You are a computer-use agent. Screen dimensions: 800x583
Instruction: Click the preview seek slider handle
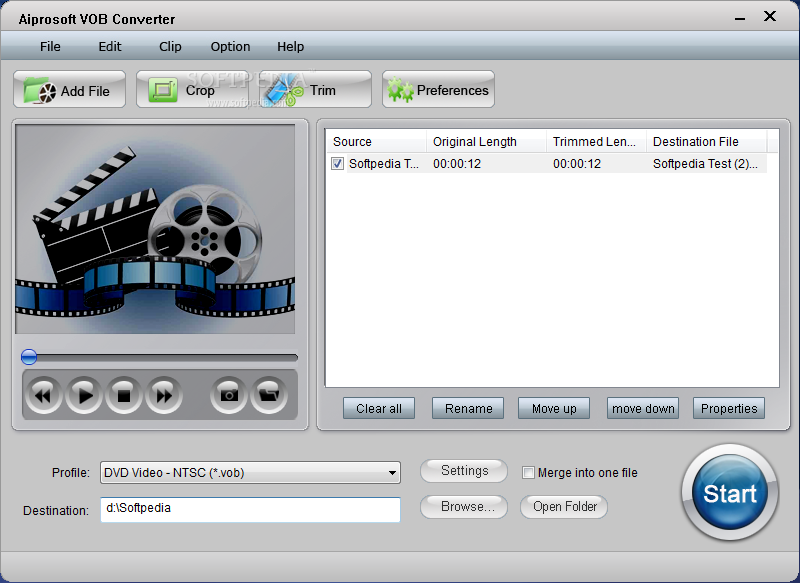point(29,357)
